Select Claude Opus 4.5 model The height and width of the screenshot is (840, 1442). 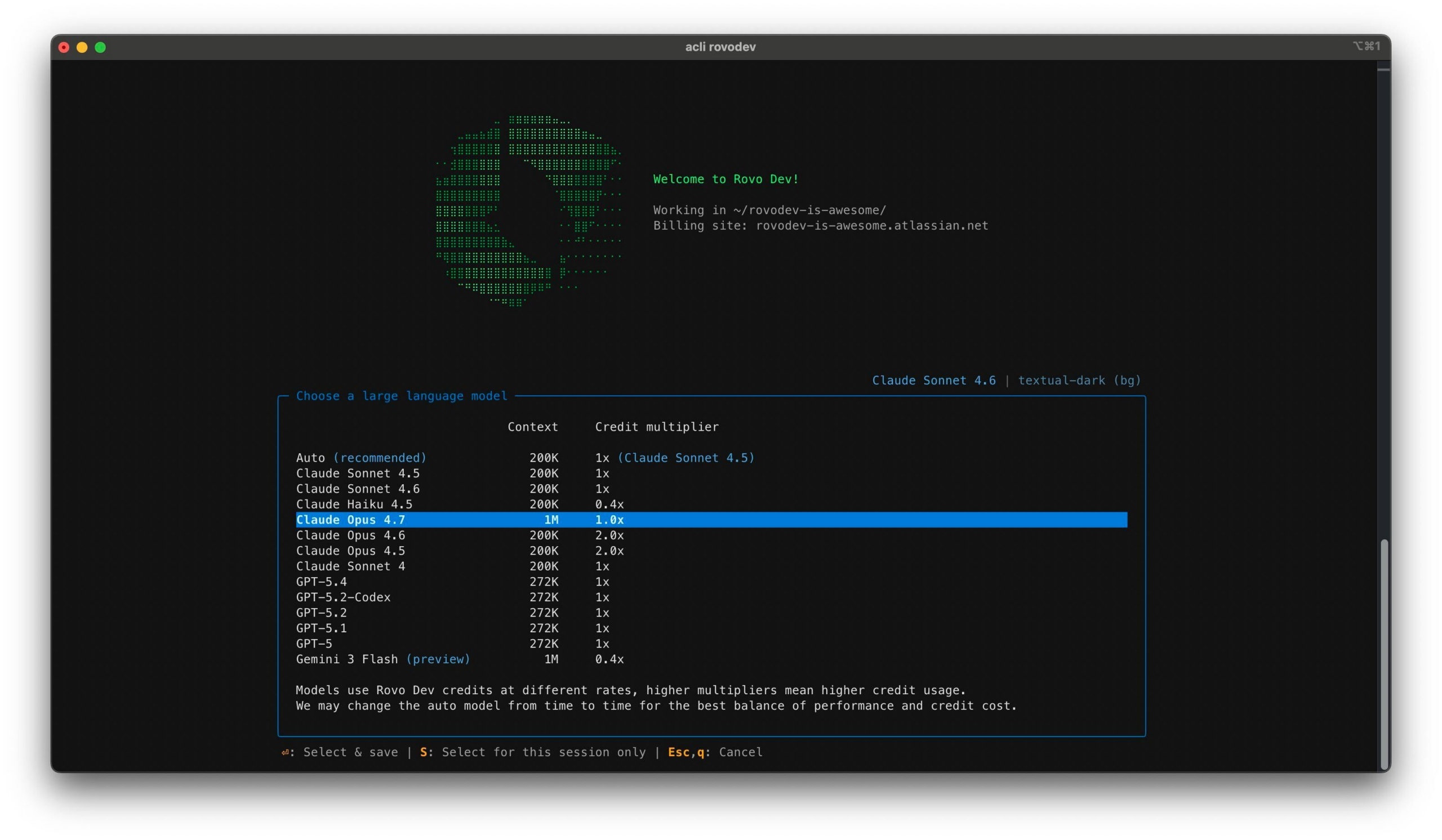pos(711,550)
